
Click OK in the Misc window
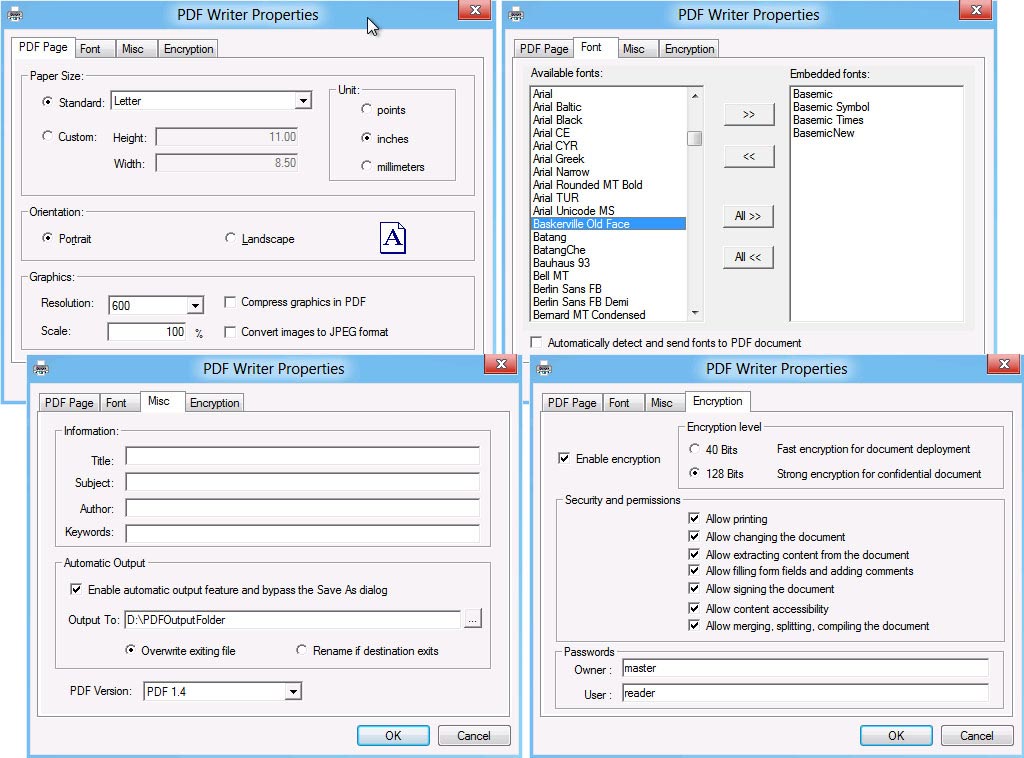[x=393, y=735]
